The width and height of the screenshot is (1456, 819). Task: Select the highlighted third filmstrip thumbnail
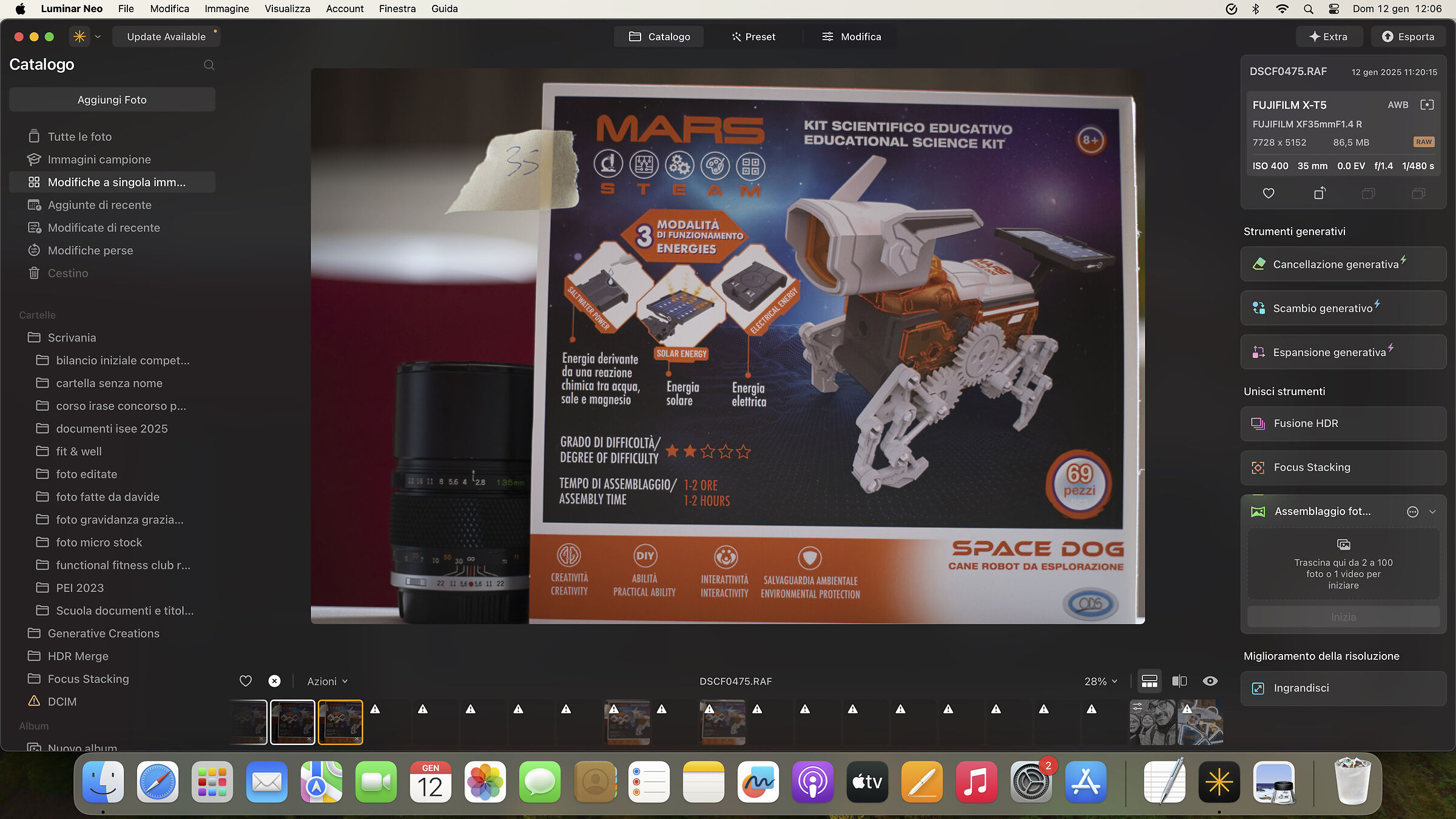(x=340, y=722)
